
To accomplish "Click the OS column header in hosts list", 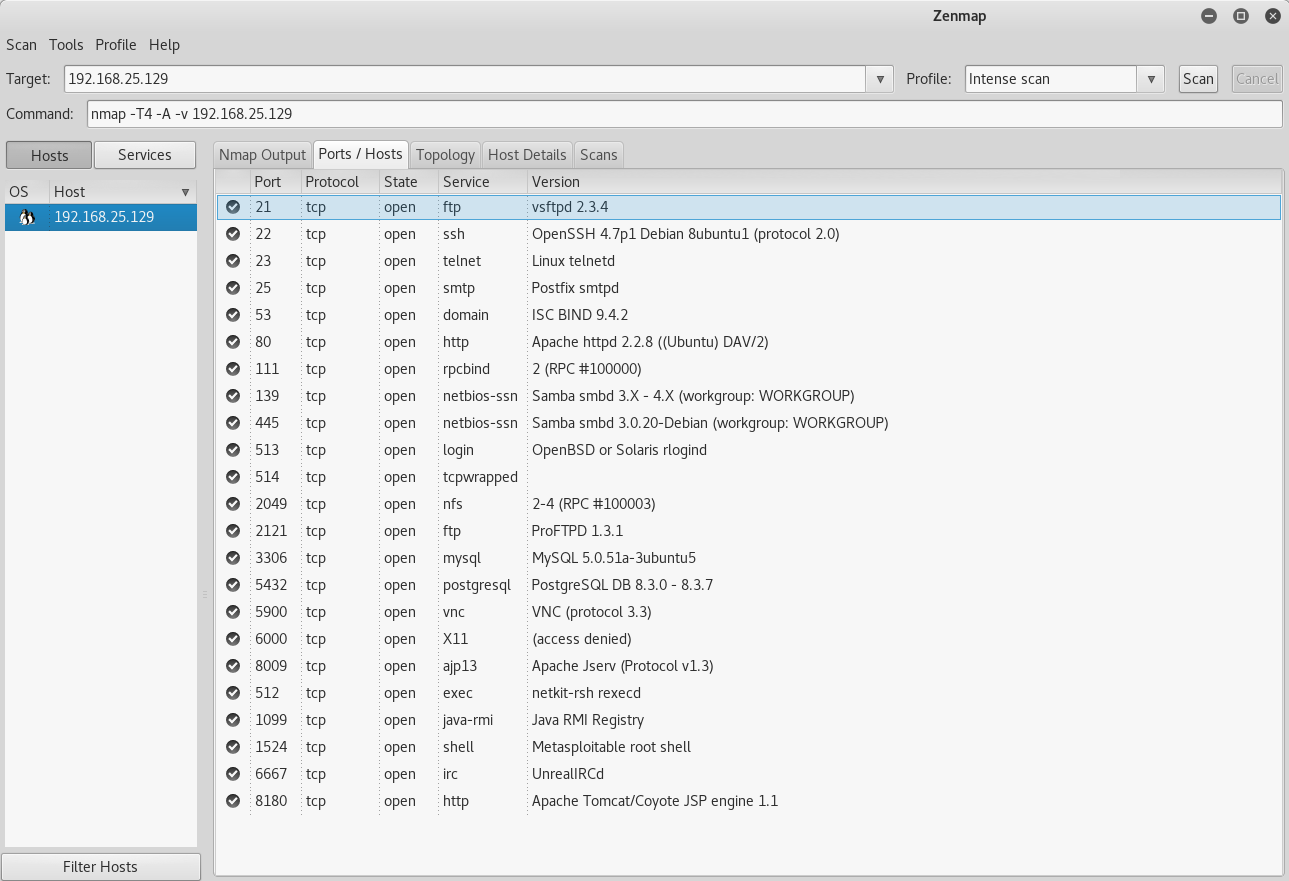I will 26,192.
